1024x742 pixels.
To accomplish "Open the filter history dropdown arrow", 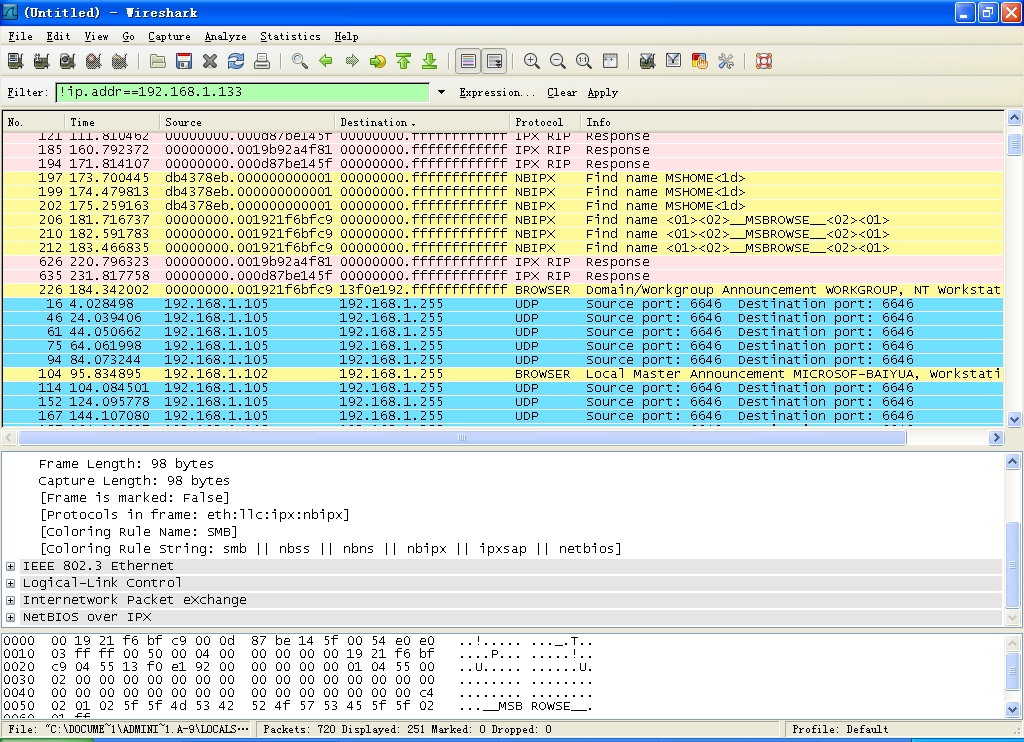I will pyautogui.click(x=442, y=92).
